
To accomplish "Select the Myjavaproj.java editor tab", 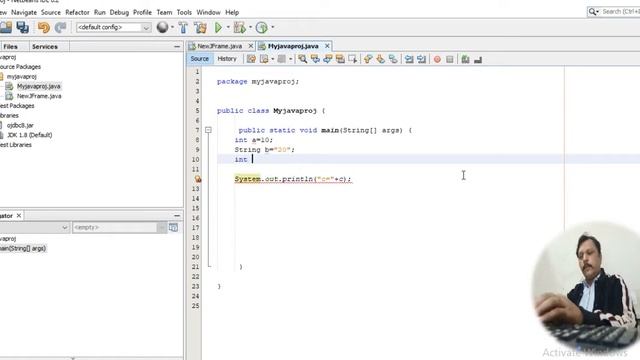I will [293, 46].
